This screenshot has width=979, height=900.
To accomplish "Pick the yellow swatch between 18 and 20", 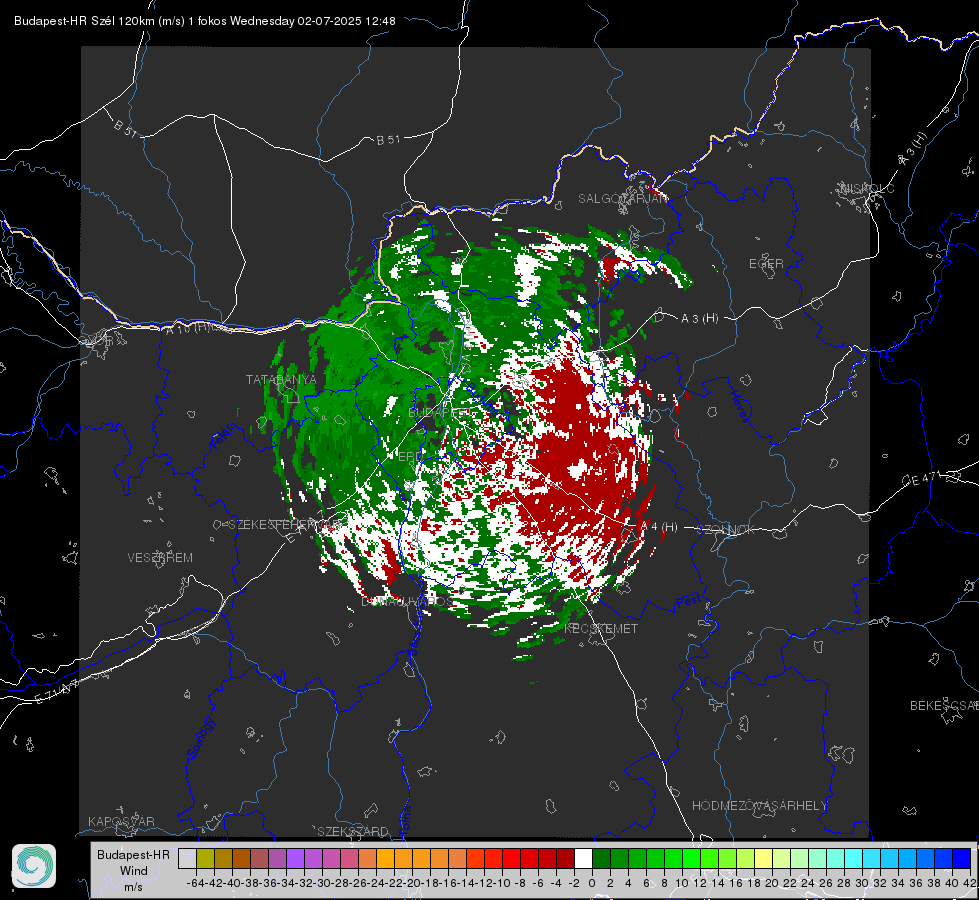I will click(x=763, y=859).
